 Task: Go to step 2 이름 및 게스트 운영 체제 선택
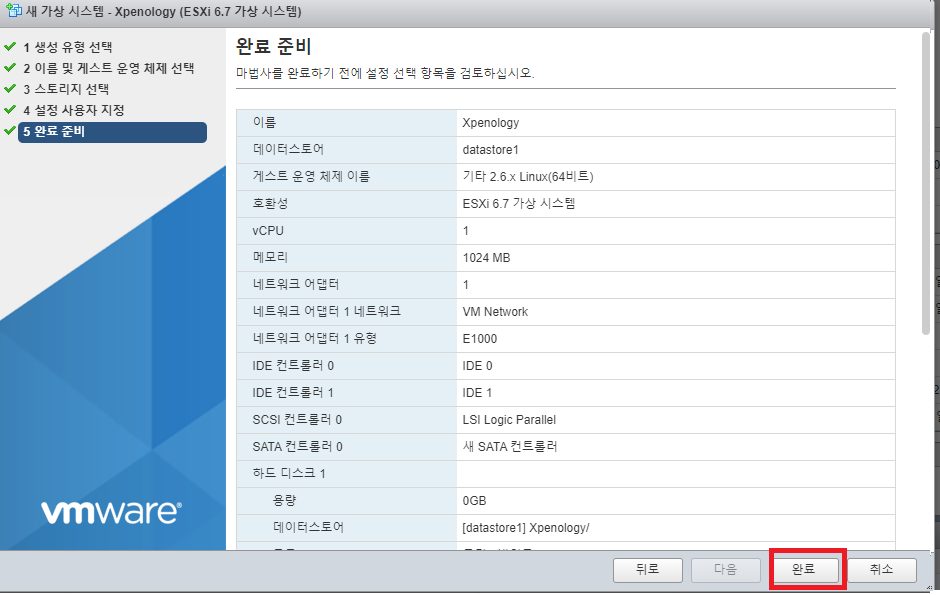[x=109, y=68]
